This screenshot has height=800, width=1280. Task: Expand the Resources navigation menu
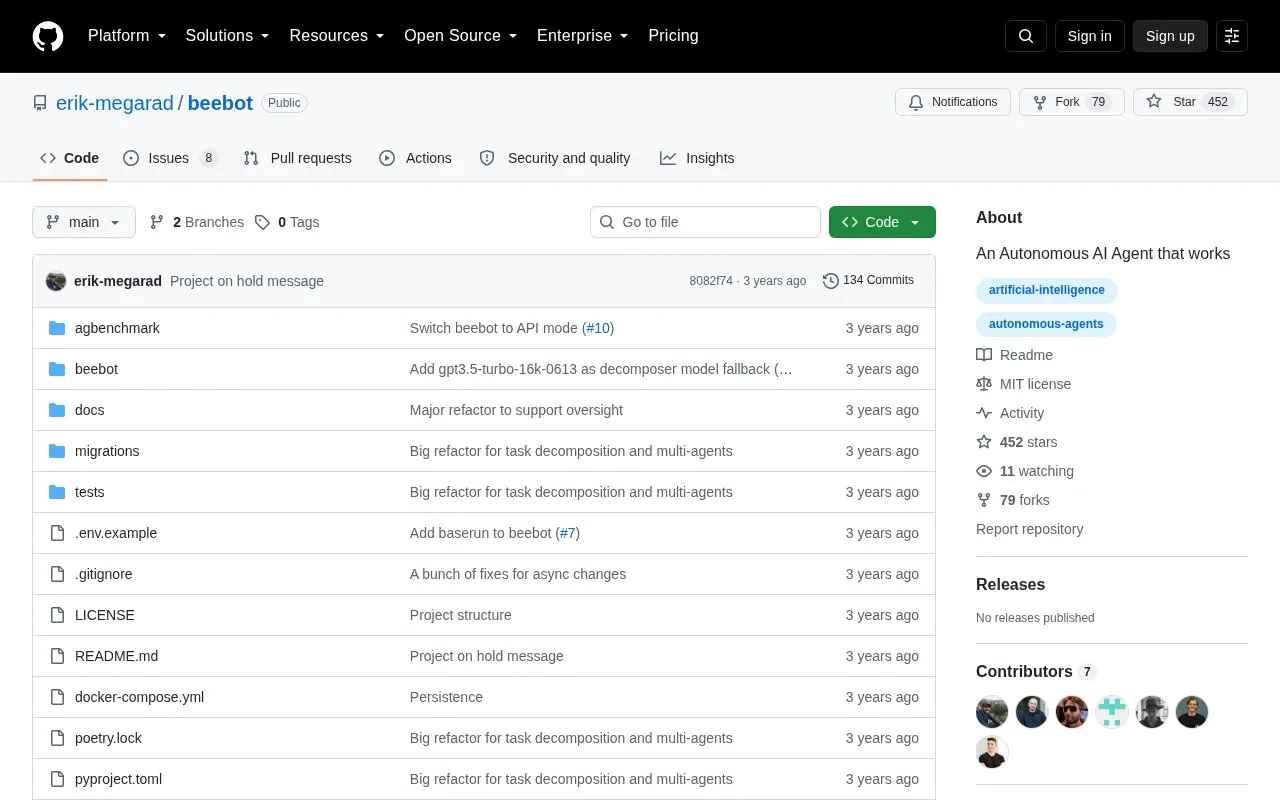tap(337, 36)
